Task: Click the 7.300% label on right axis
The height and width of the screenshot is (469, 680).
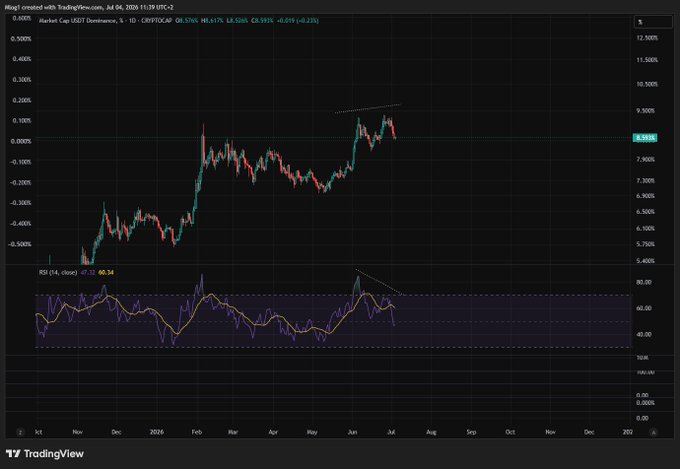Action: (646, 180)
